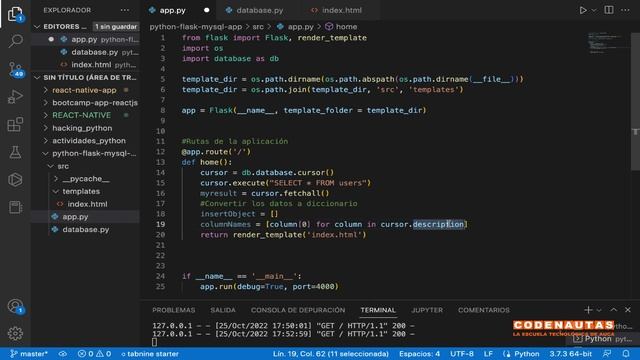Open the run options dropdown arrow
The image size is (640, 360).
[x=594, y=10]
